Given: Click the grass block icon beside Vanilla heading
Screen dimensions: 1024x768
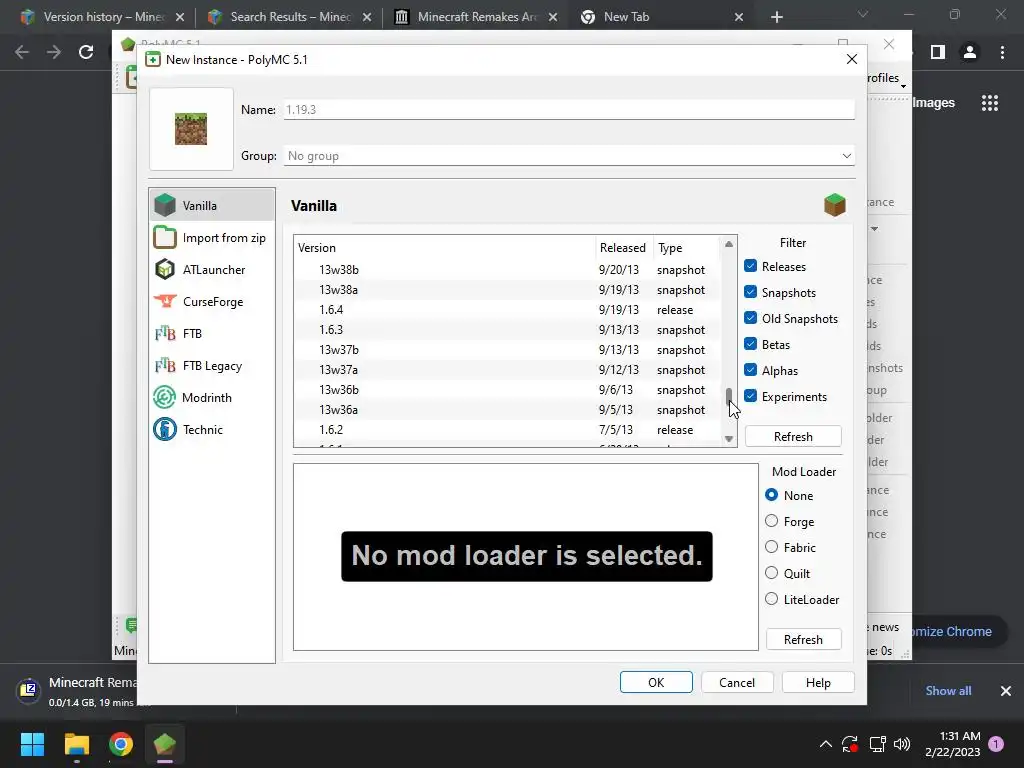Looking at the screenshot, I should click(x=835, y=205).
